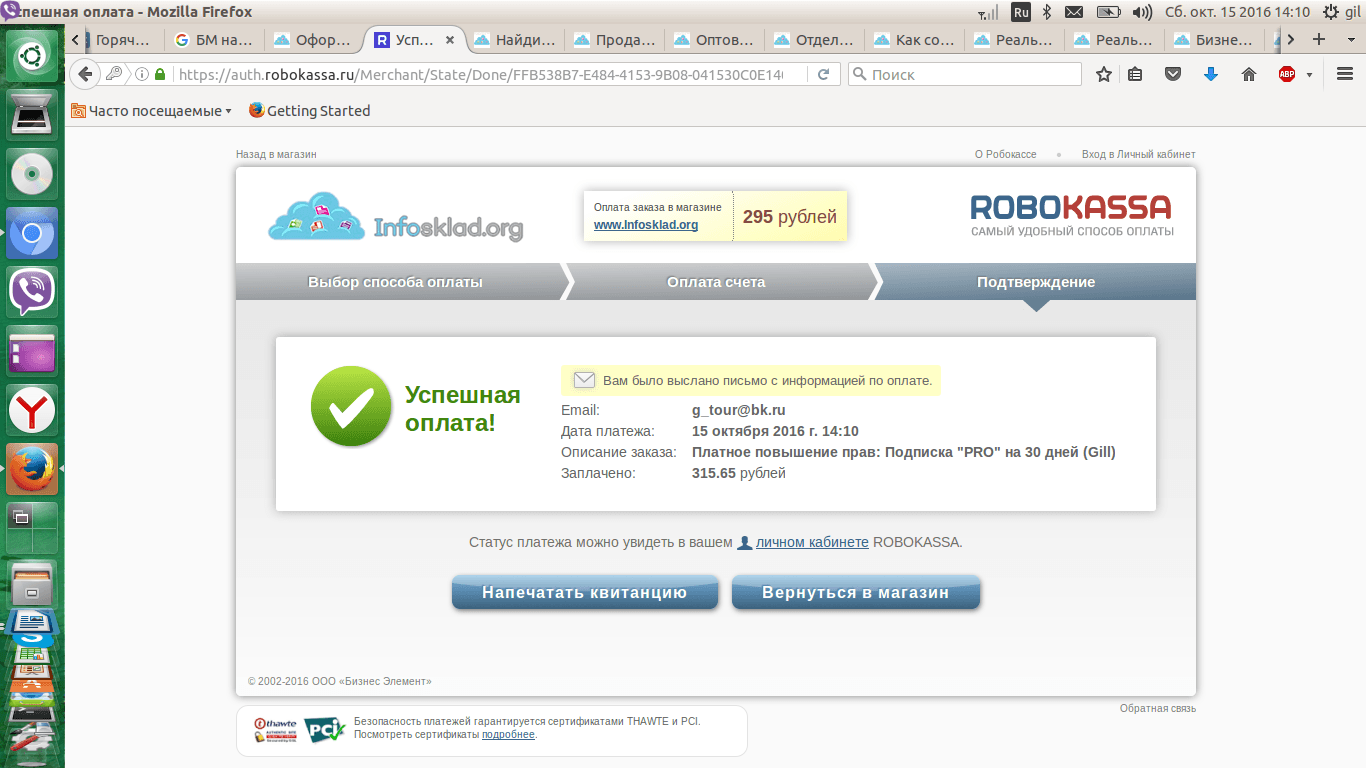The image size is (1366, 768).
Task: Click the saved-logins key icon in address bar
Action: (115, 74)
